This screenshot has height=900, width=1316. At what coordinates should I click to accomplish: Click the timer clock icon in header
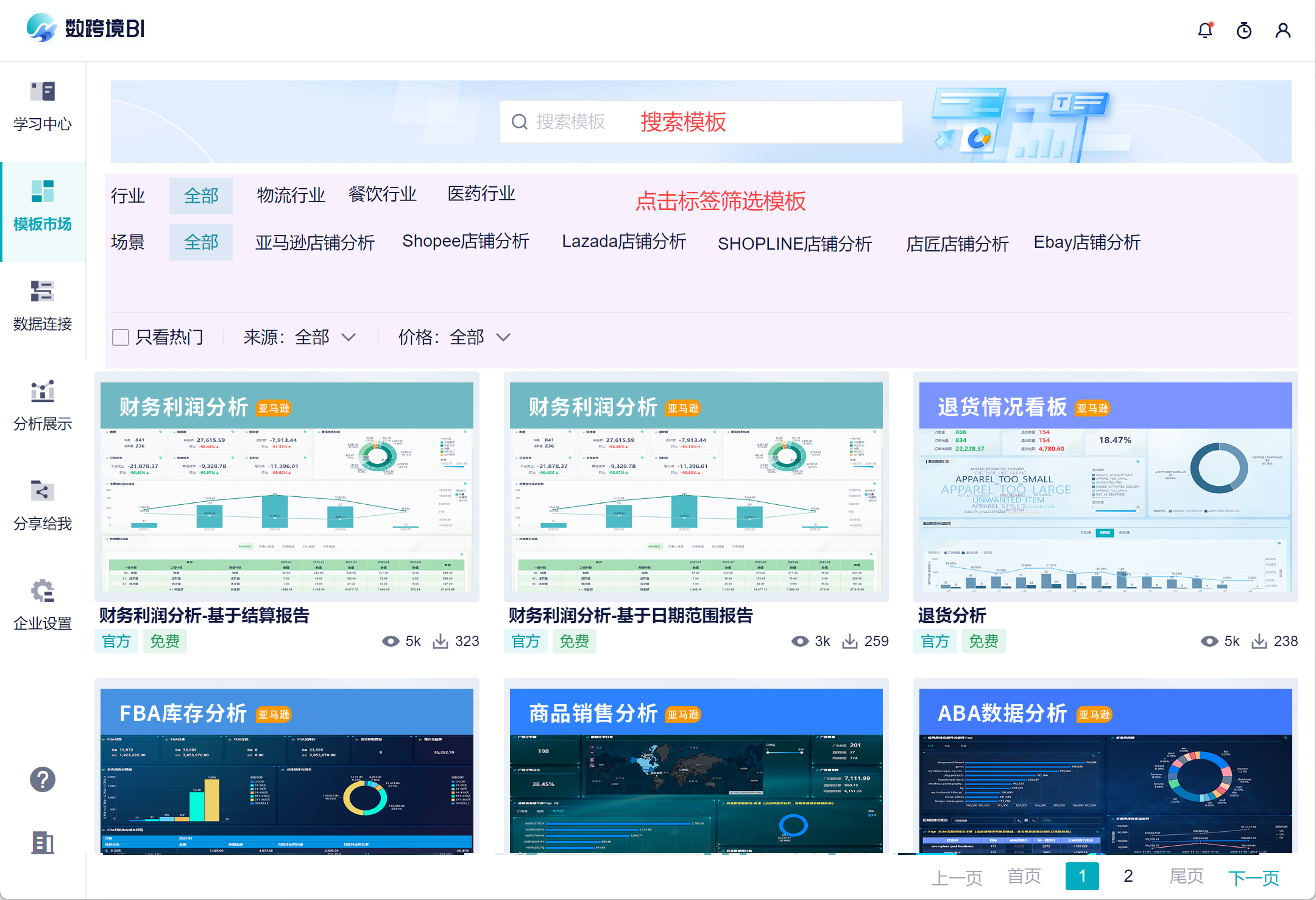tap(1243, 30)
